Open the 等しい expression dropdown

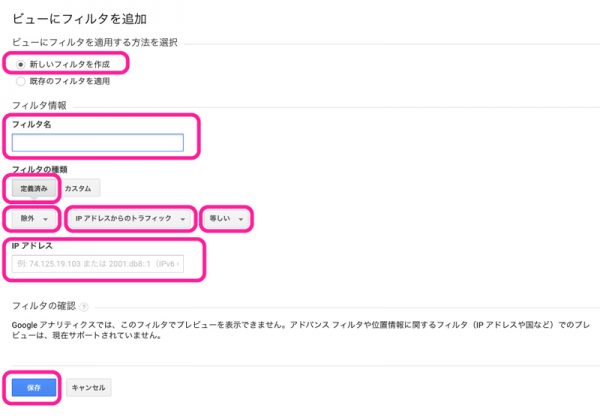click(226, 219)
